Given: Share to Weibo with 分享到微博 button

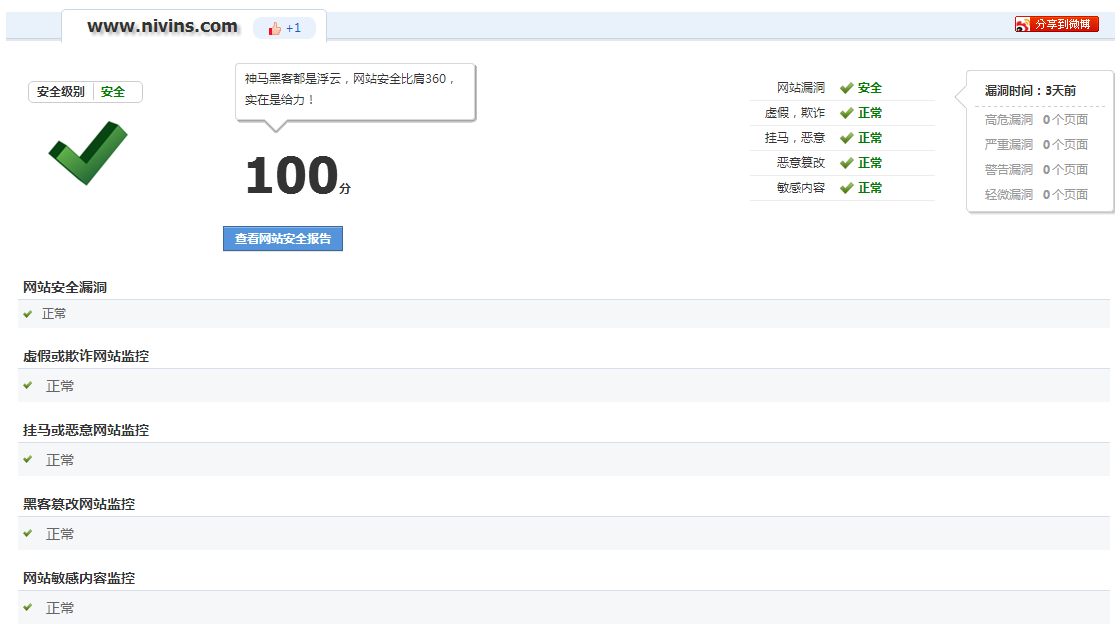Looking at the screenshot, I should [1056, 24].
